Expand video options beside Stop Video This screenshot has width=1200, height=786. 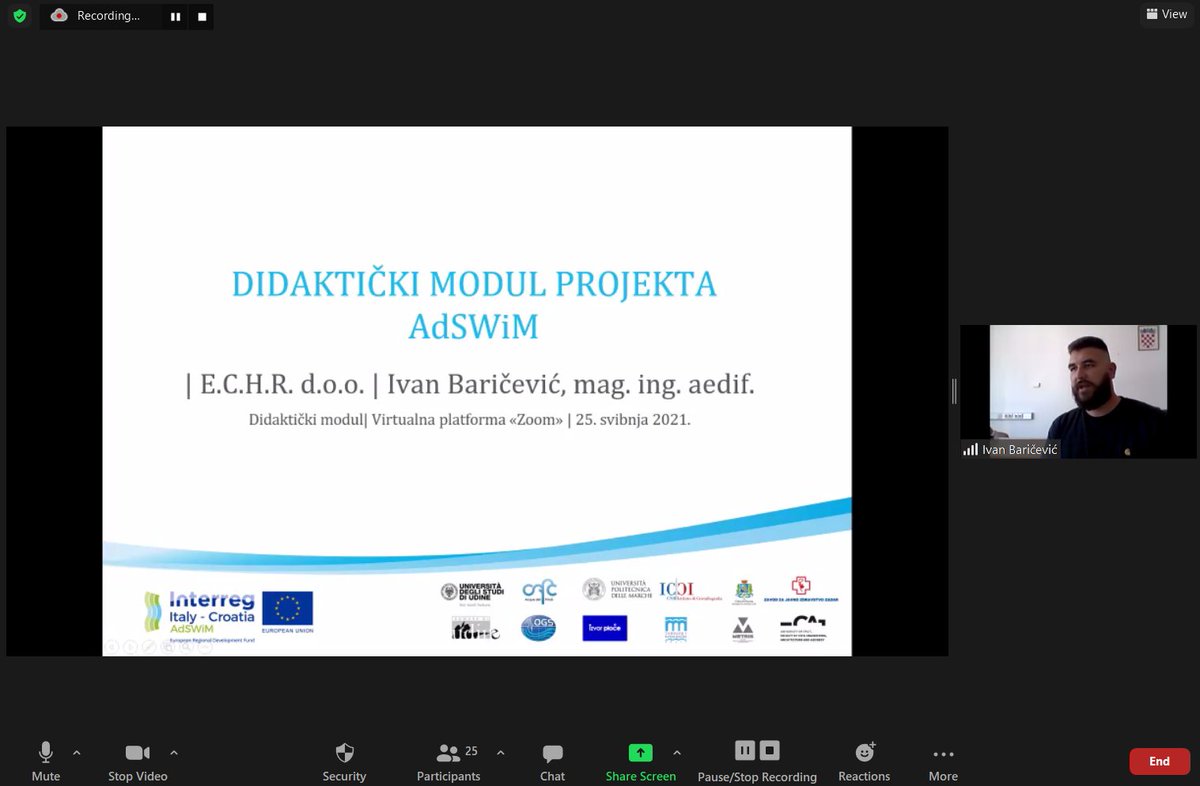(x=174, y=753)
